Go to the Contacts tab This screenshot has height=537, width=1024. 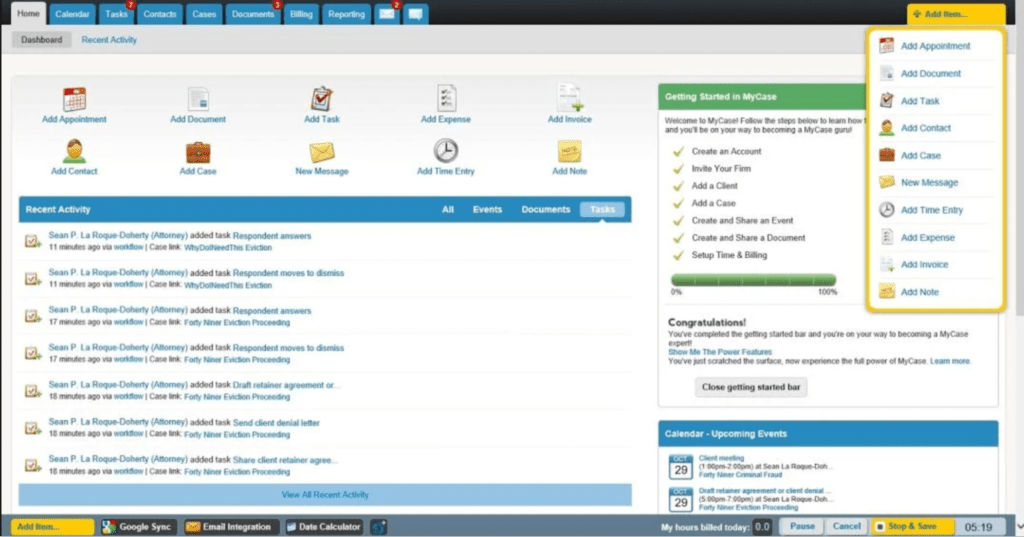(160, 14)
